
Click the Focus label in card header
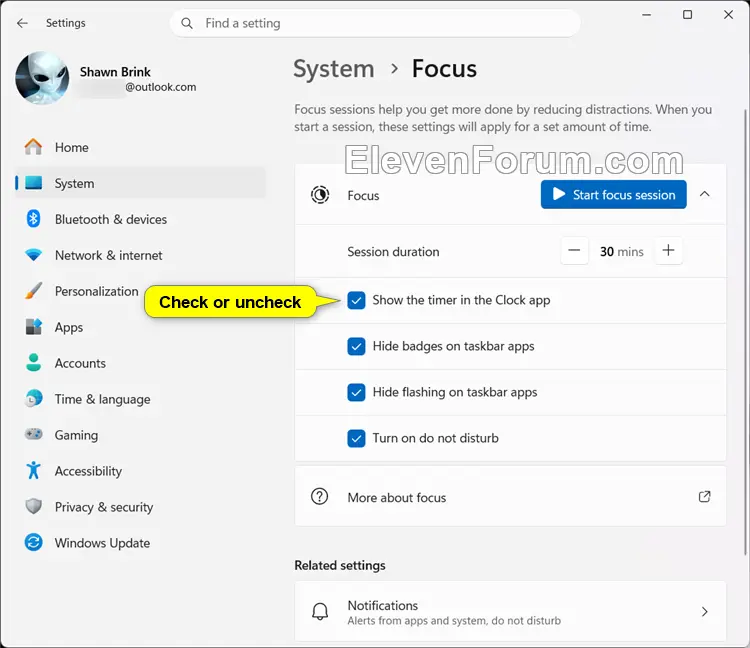coord(363,195)
